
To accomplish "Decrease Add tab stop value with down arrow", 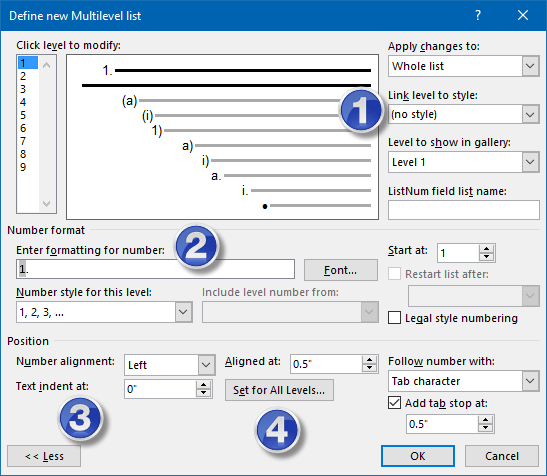I will [x=485, y=428].
